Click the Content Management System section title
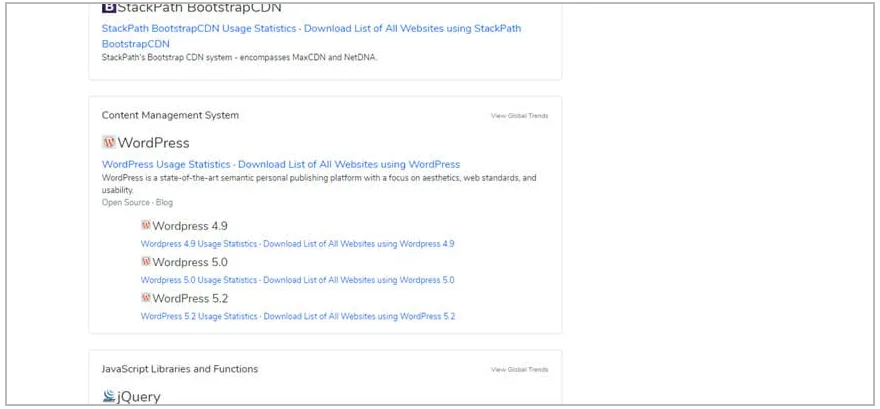 pos(170,115)
